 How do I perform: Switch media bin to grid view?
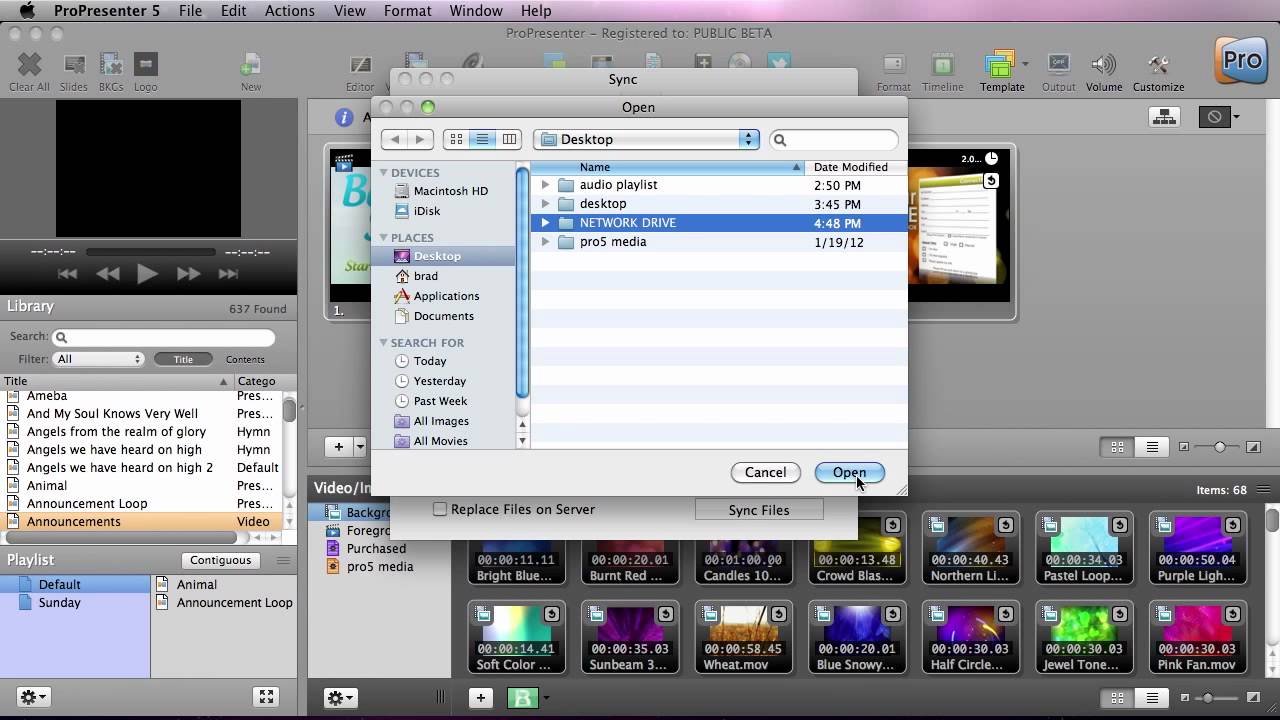tap(1118, 698)
